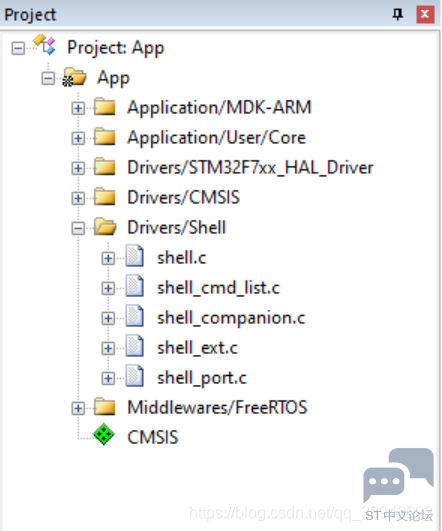
Task: Close the Project panel
Action: 425,15
